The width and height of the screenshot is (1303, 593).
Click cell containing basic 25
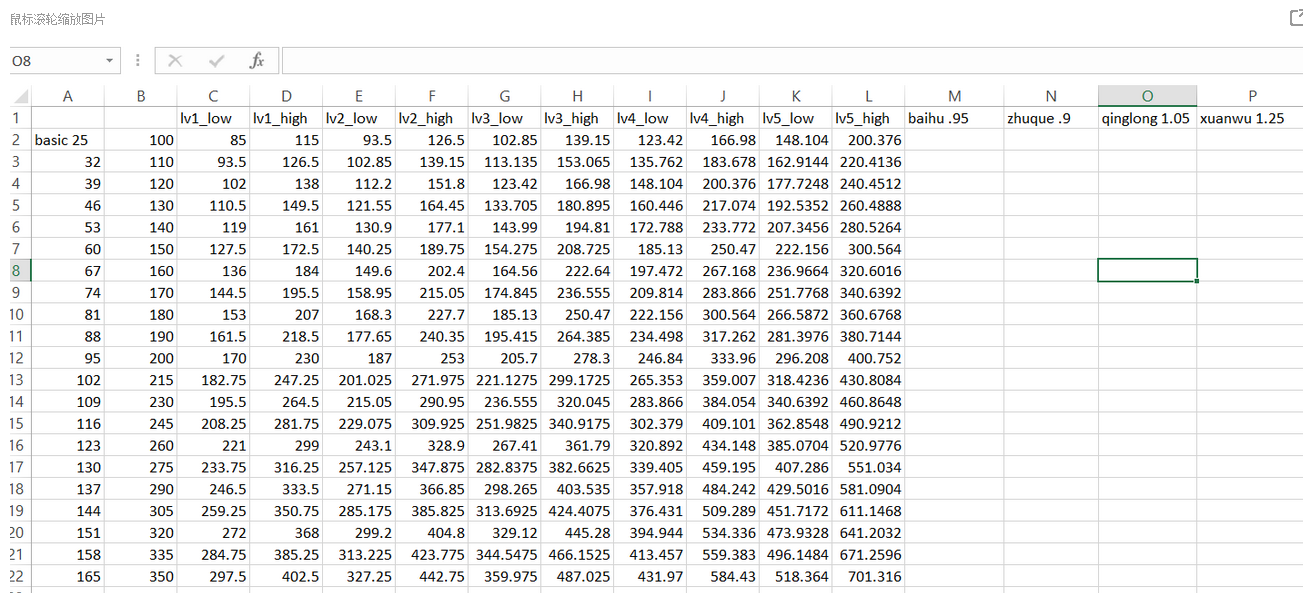pos(68,140)
